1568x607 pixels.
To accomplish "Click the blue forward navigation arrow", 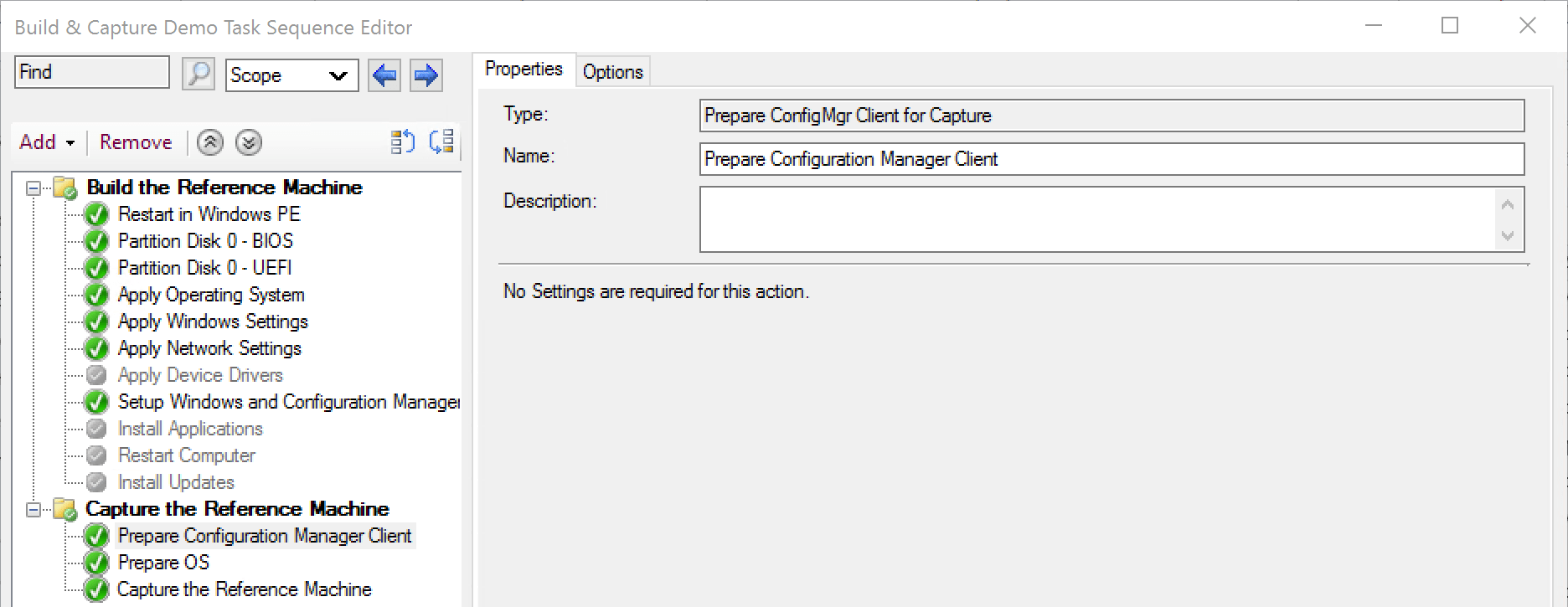I will coord(426,75).
